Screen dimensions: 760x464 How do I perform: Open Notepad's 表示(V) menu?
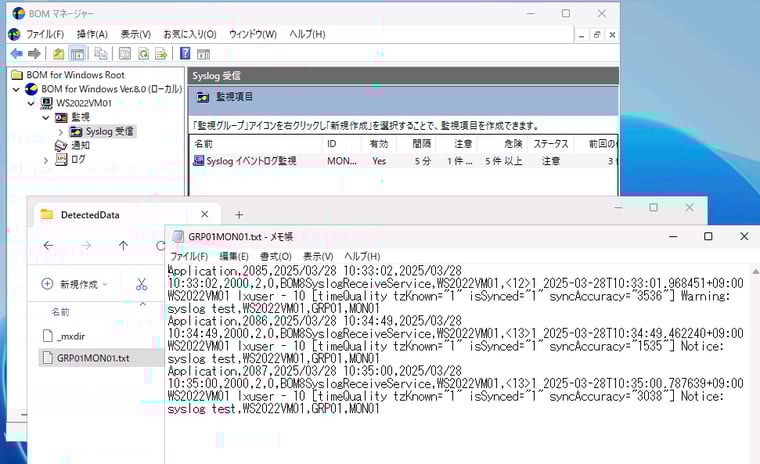pyautogui.click(x=318, y=256)
